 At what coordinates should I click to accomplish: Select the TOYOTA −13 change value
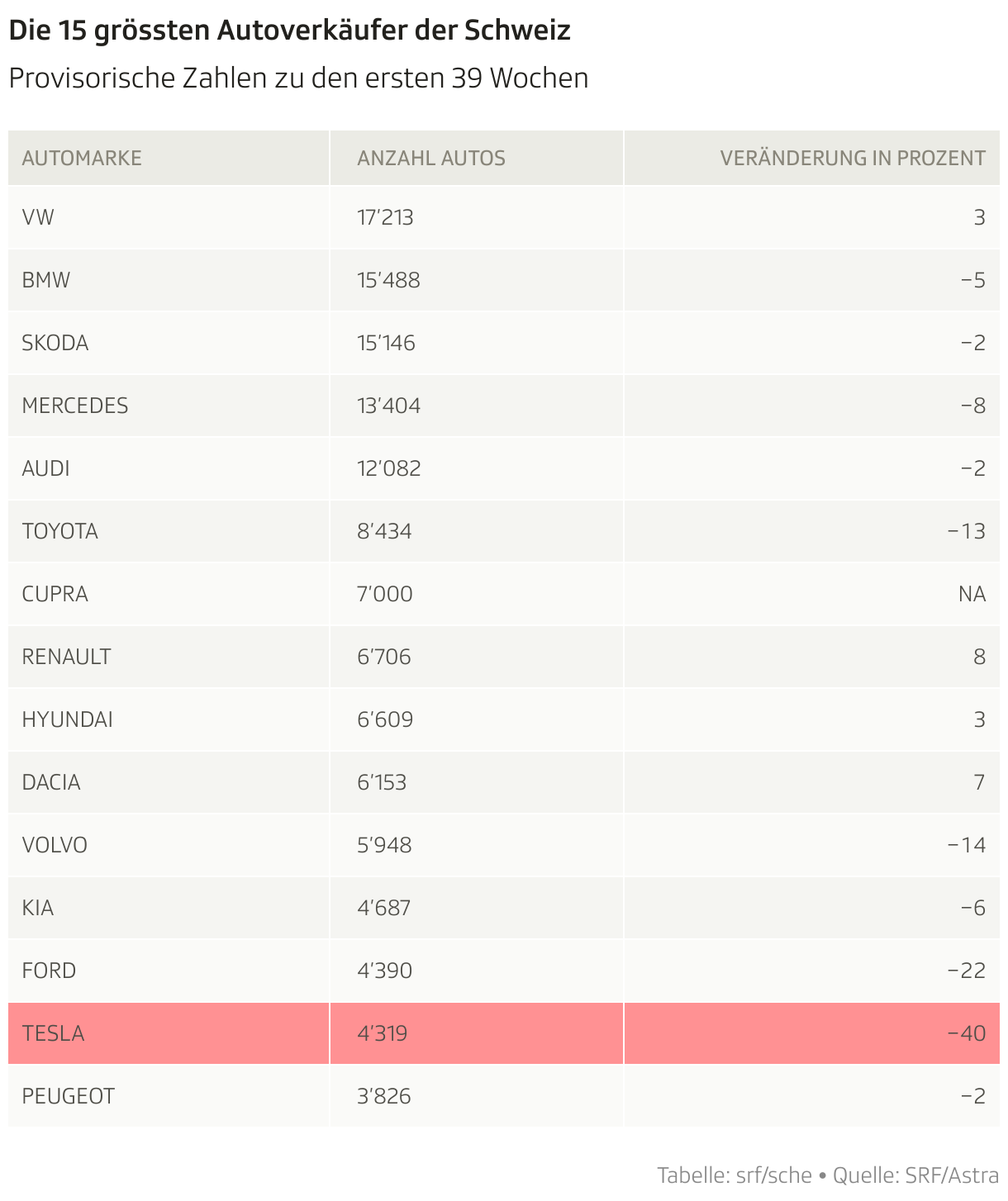(966, 531)
